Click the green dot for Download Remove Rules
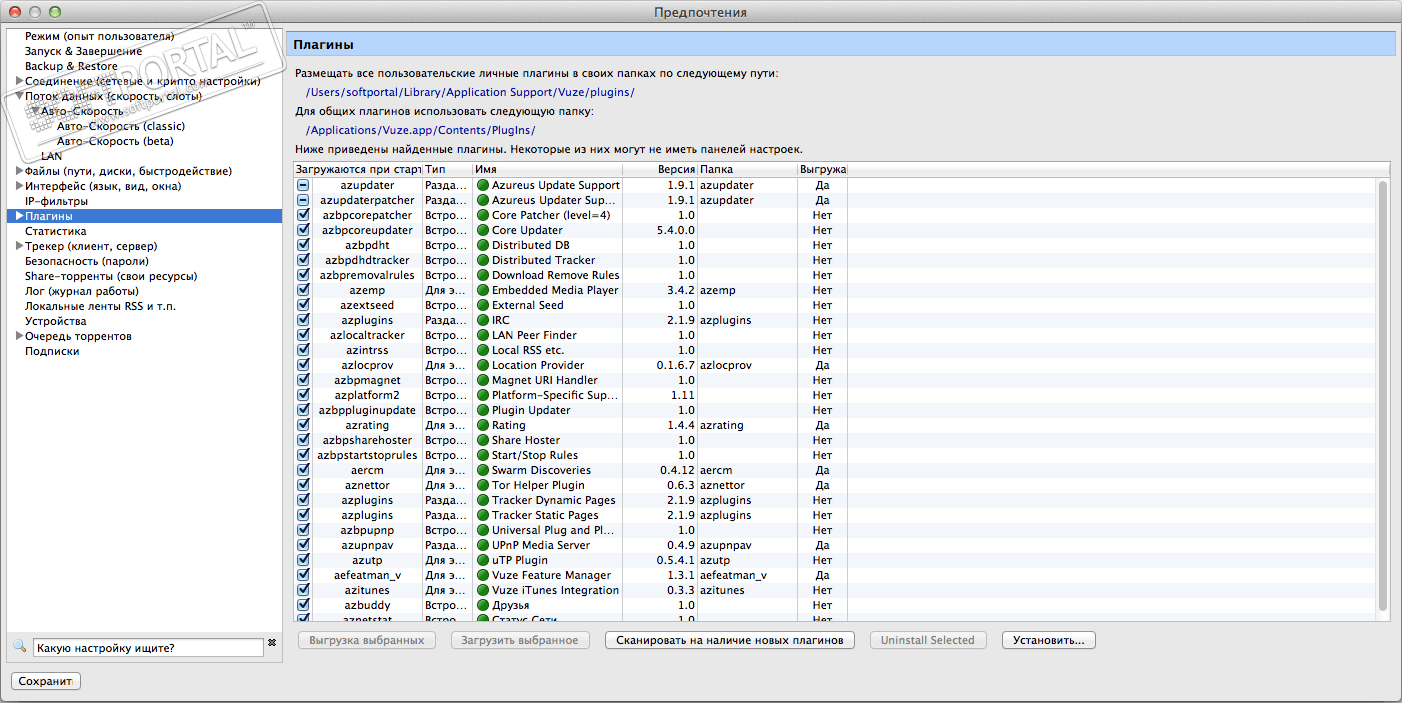 pyautogui.click(x=482, y=275)
